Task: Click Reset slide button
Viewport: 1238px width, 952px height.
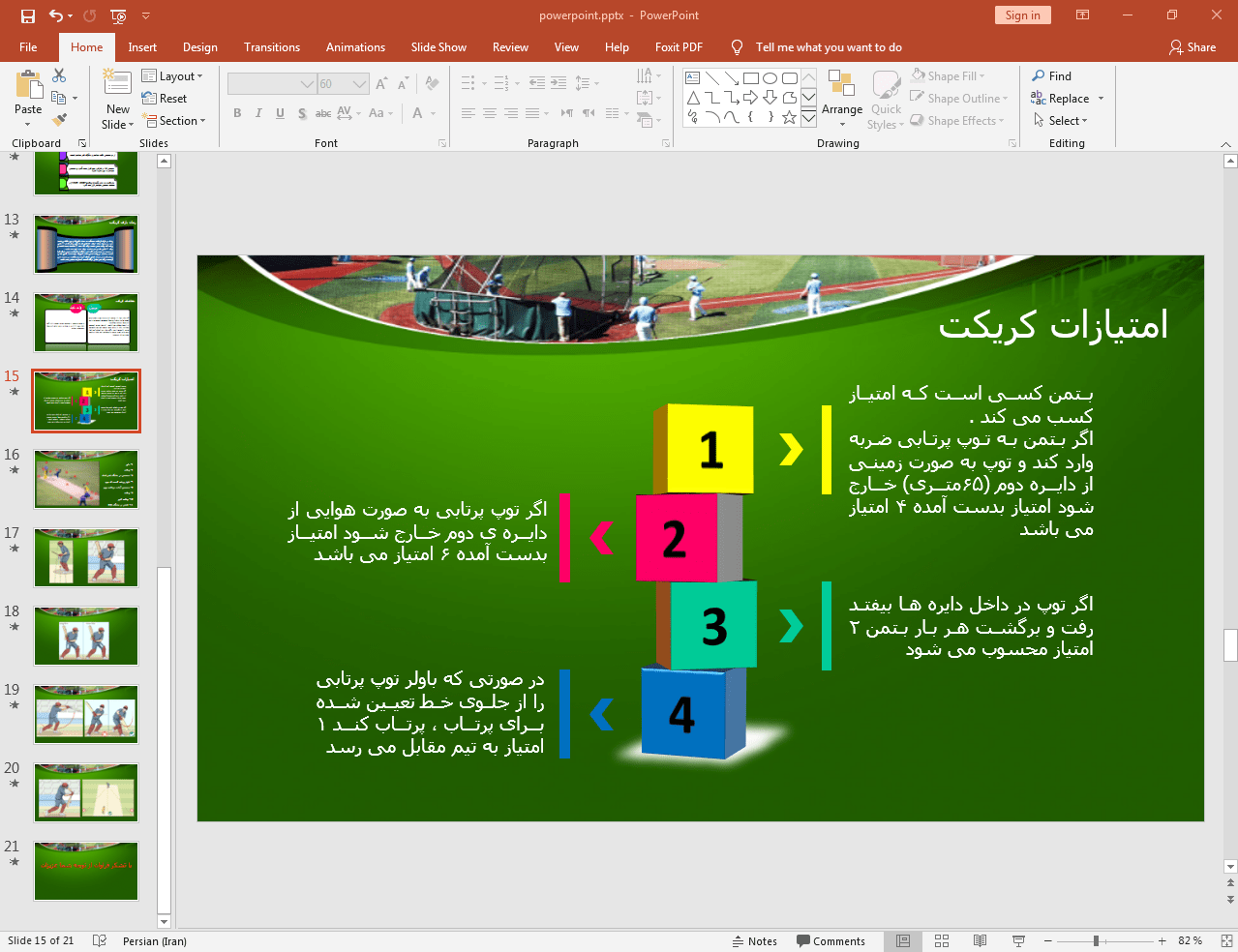Action: (165, 98)
